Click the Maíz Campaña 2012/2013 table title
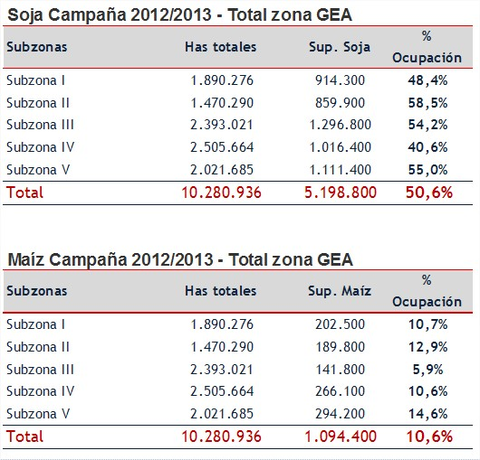The height and width of the screenshot is (460, 480). point(180,259)
